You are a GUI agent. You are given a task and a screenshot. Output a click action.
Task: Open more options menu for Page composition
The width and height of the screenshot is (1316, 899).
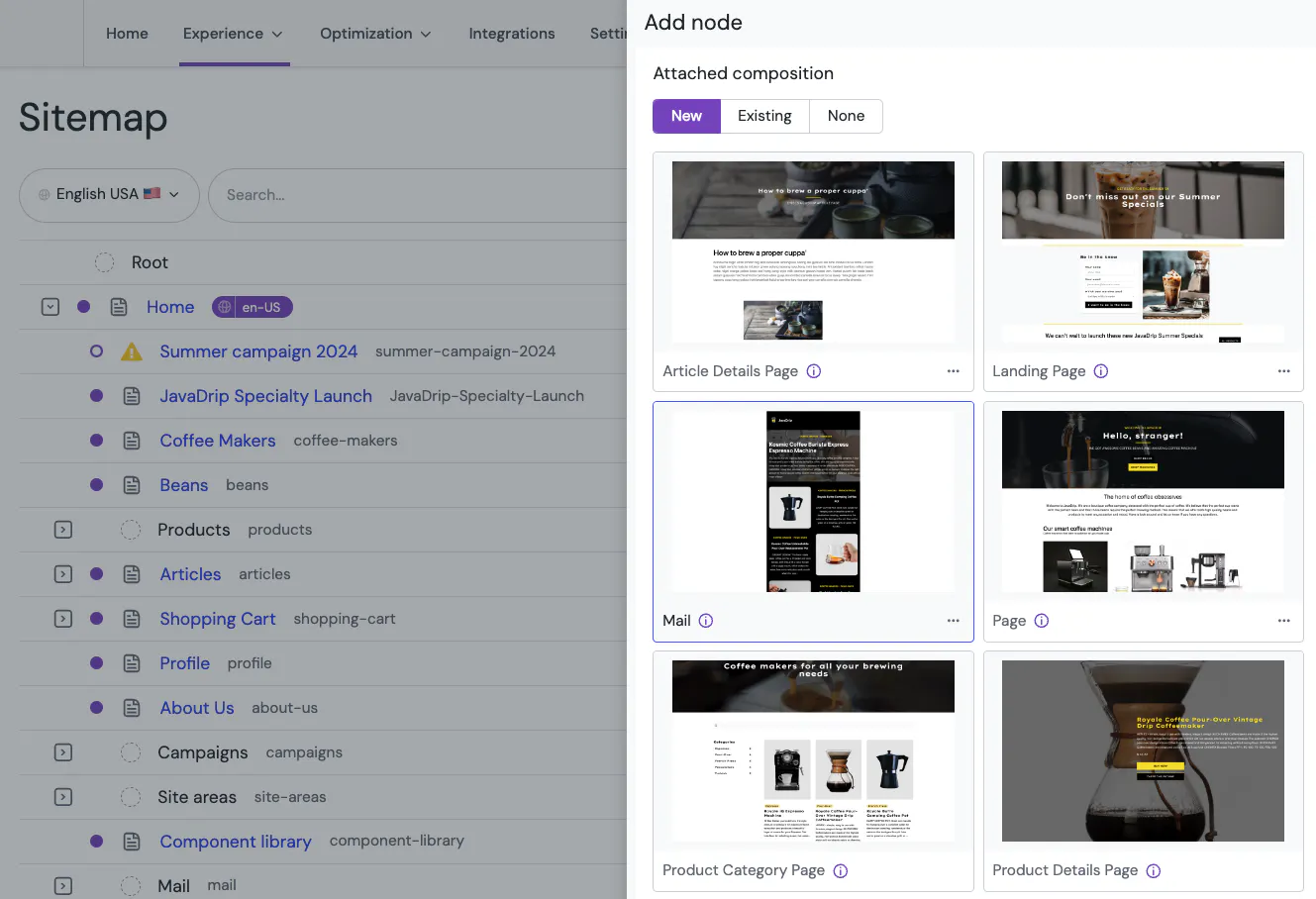1283,621
